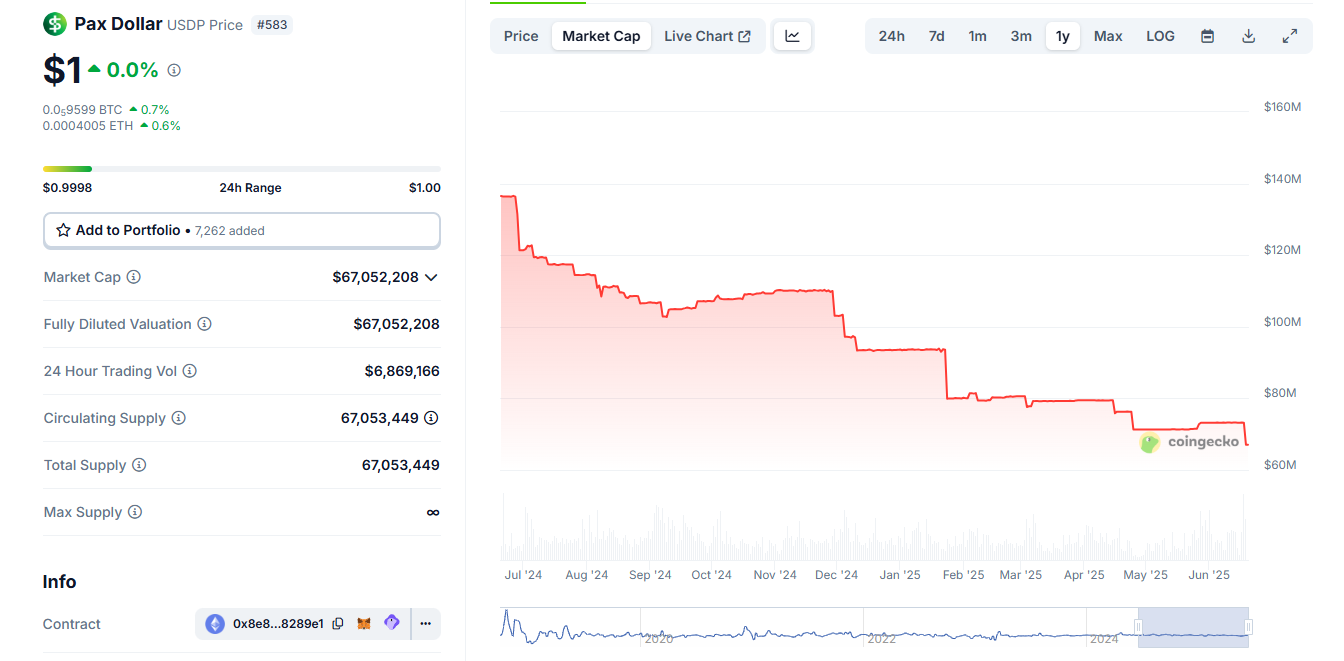Open the calendar date picker icon

click(x=1207, y=35)
